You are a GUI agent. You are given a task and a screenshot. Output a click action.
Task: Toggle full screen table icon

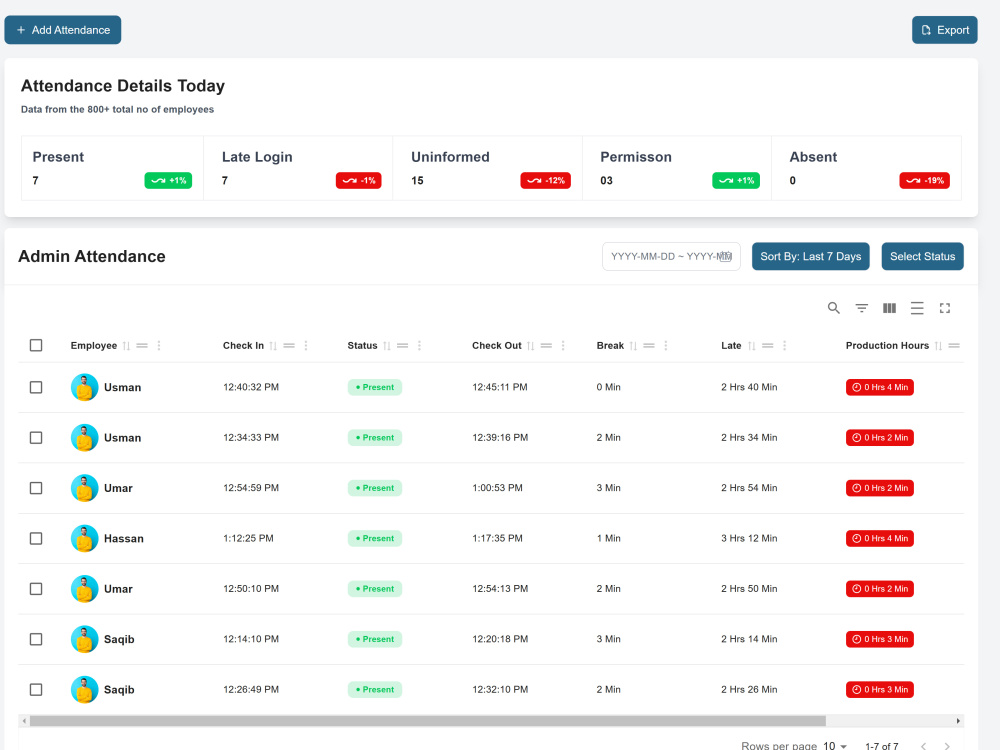click(945, 308)
